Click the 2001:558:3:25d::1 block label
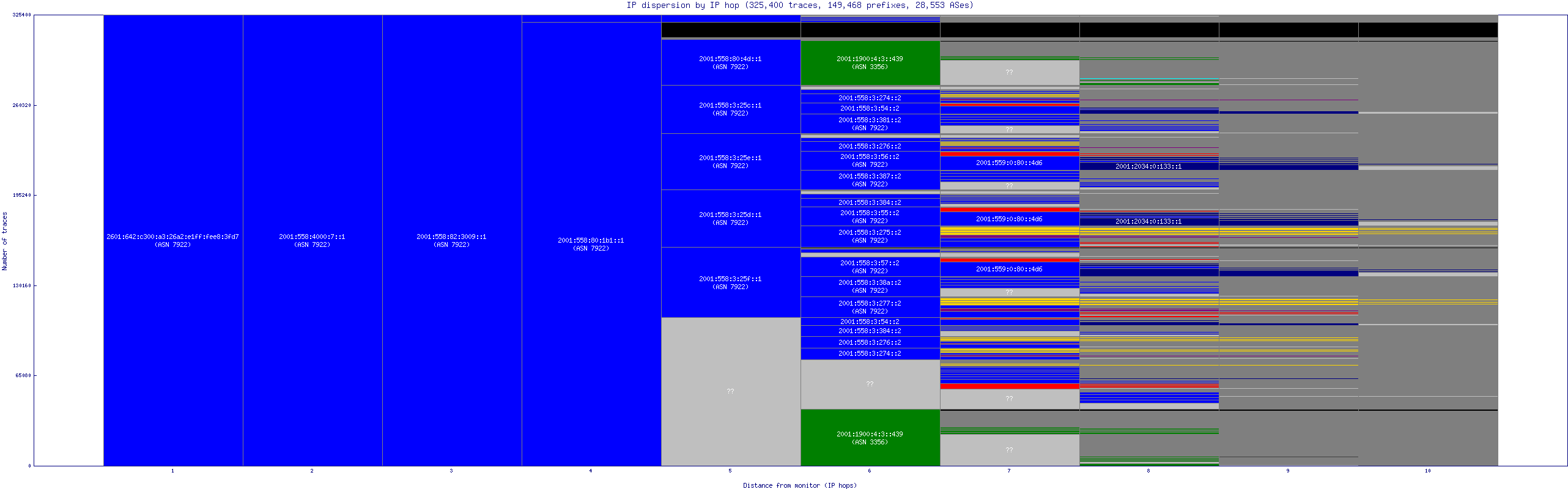 coord(730,219)
